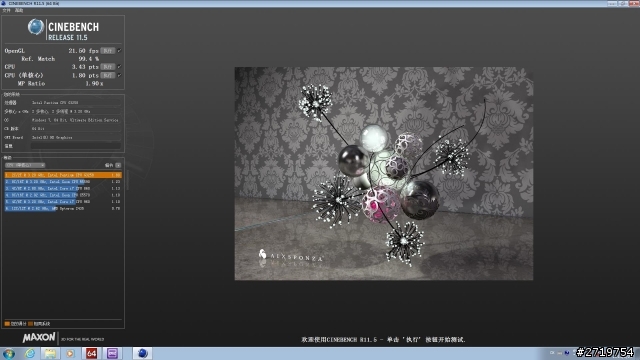Screen dimensions: 640x360
Task: Switch to Cinebench taskbar icon
Action: pyautogui.click(x=142, y=353)
